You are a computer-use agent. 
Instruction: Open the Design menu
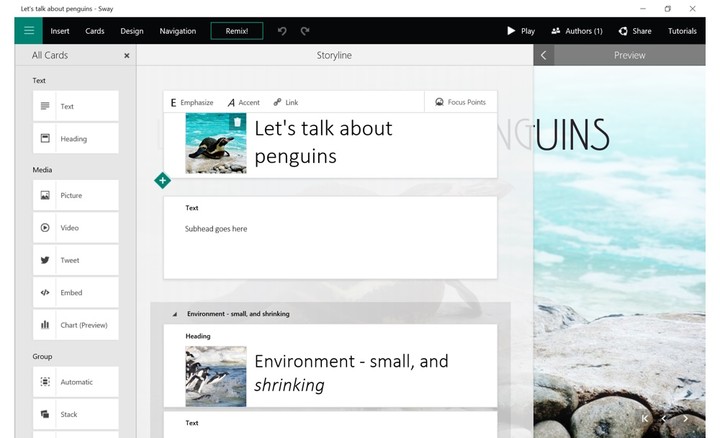[x=132, y=31]
